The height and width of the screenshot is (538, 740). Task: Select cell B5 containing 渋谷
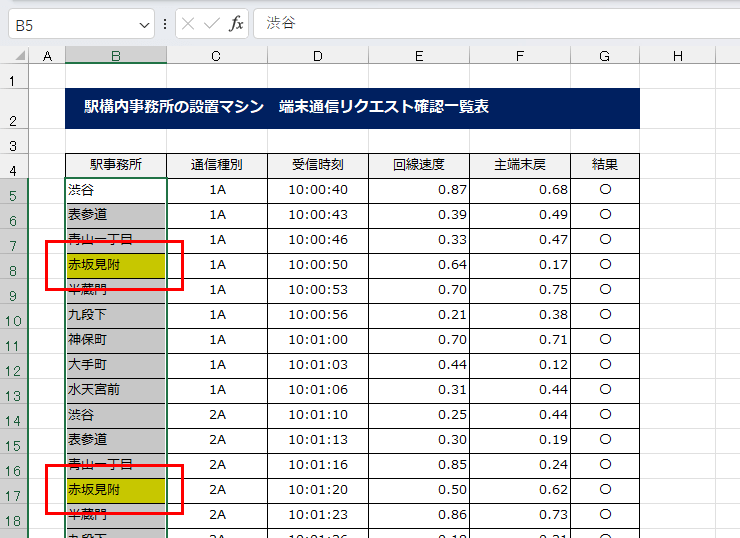[116, 190]
